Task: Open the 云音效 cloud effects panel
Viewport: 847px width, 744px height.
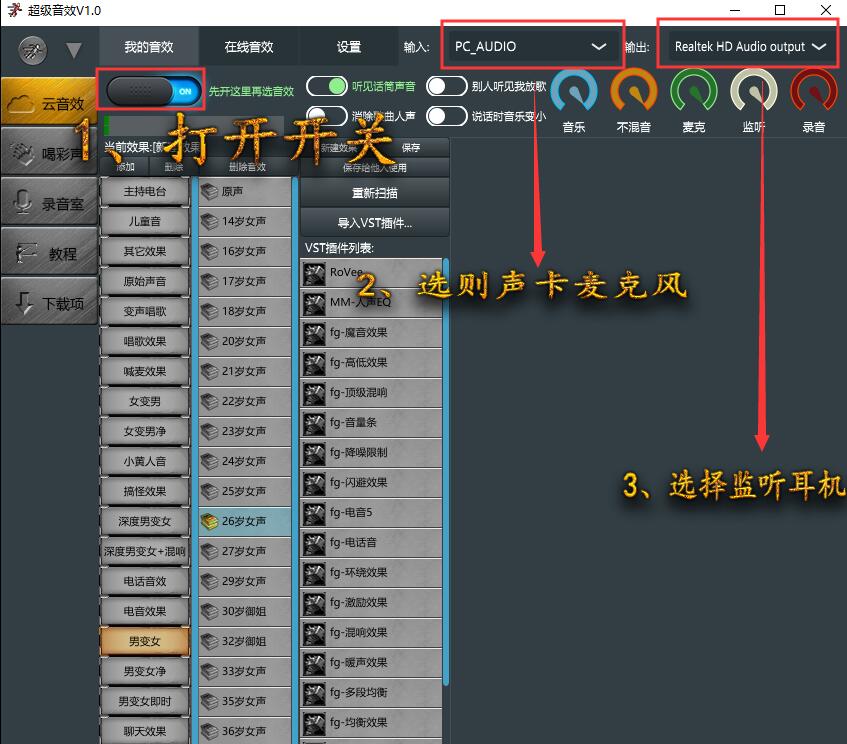Action: [x=48, y=101]
